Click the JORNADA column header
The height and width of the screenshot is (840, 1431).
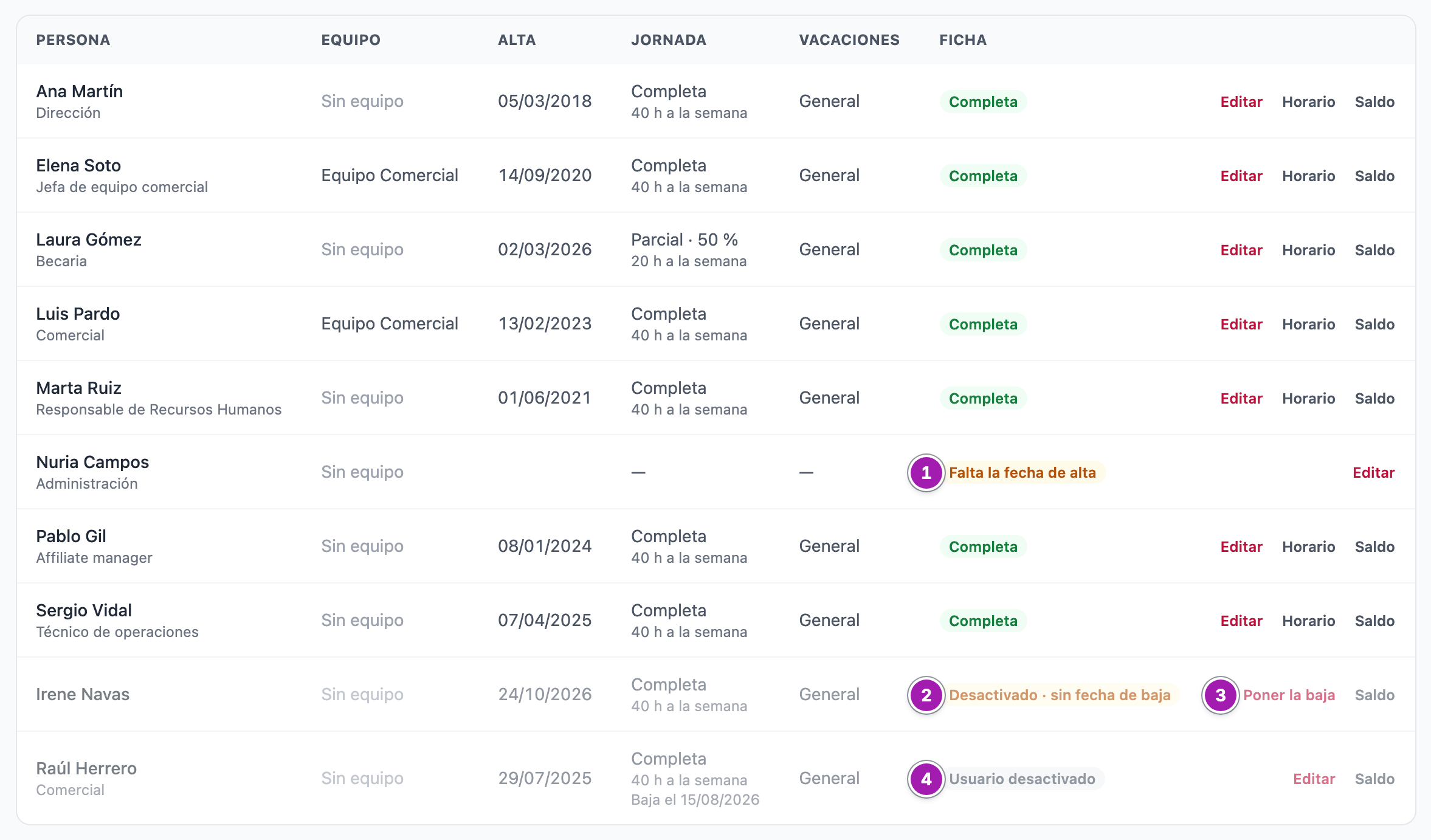(x=669, y=40)
